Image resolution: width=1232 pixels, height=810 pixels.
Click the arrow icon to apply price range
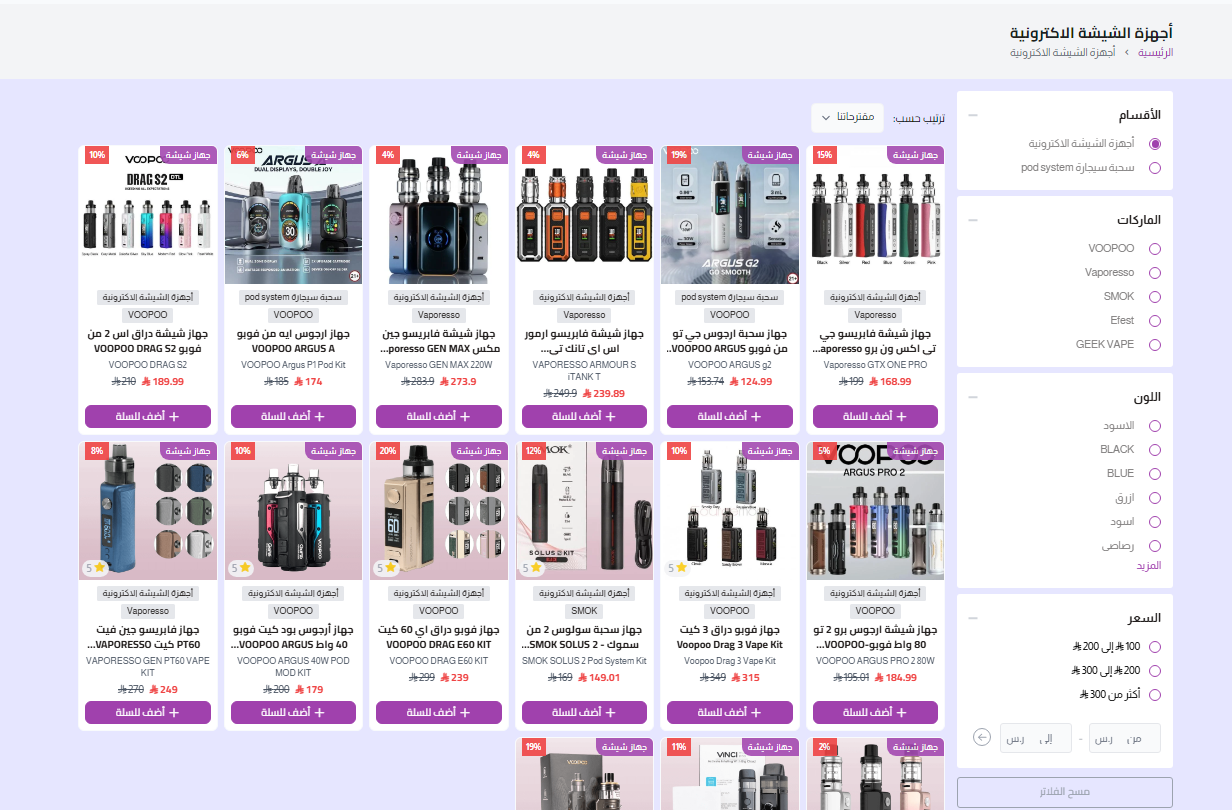(982, 738)
